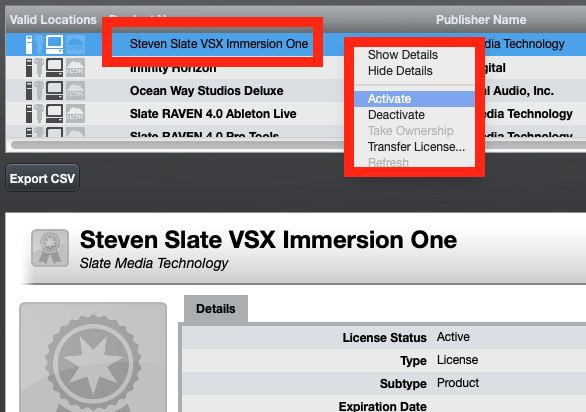The height and width of the screenshot is (412, 586).
Task: Click computer location icon in VSX Immersion row
Action: (55, 44)
